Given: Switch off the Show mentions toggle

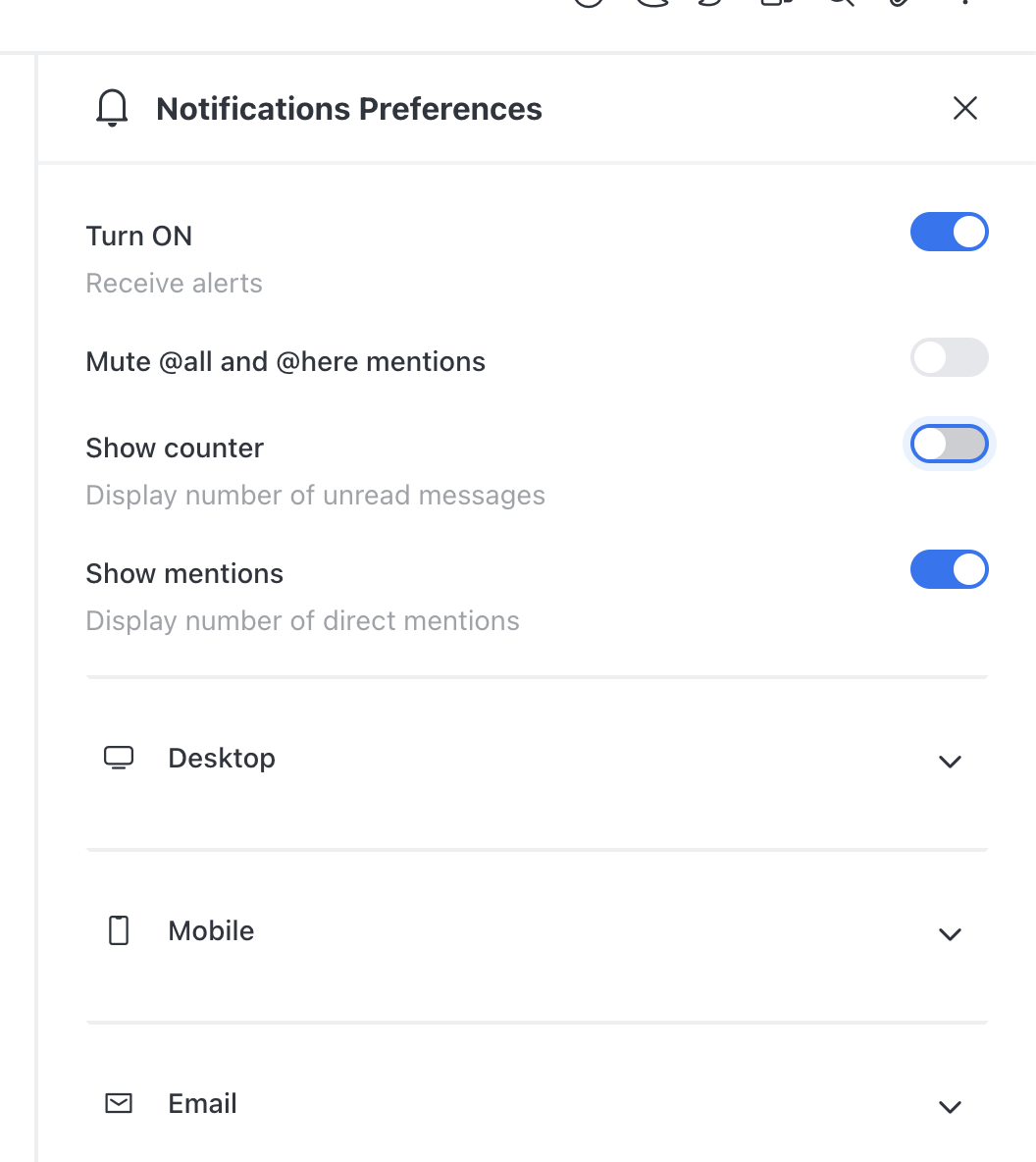Looking at the screenshot, I should (950, 569).
